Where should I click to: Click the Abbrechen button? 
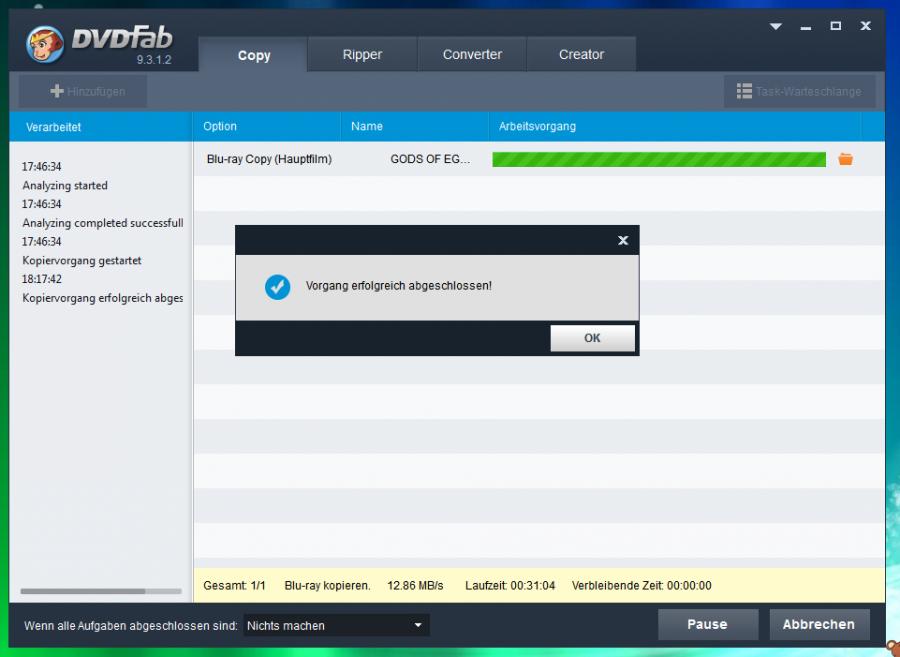point(818,624)
